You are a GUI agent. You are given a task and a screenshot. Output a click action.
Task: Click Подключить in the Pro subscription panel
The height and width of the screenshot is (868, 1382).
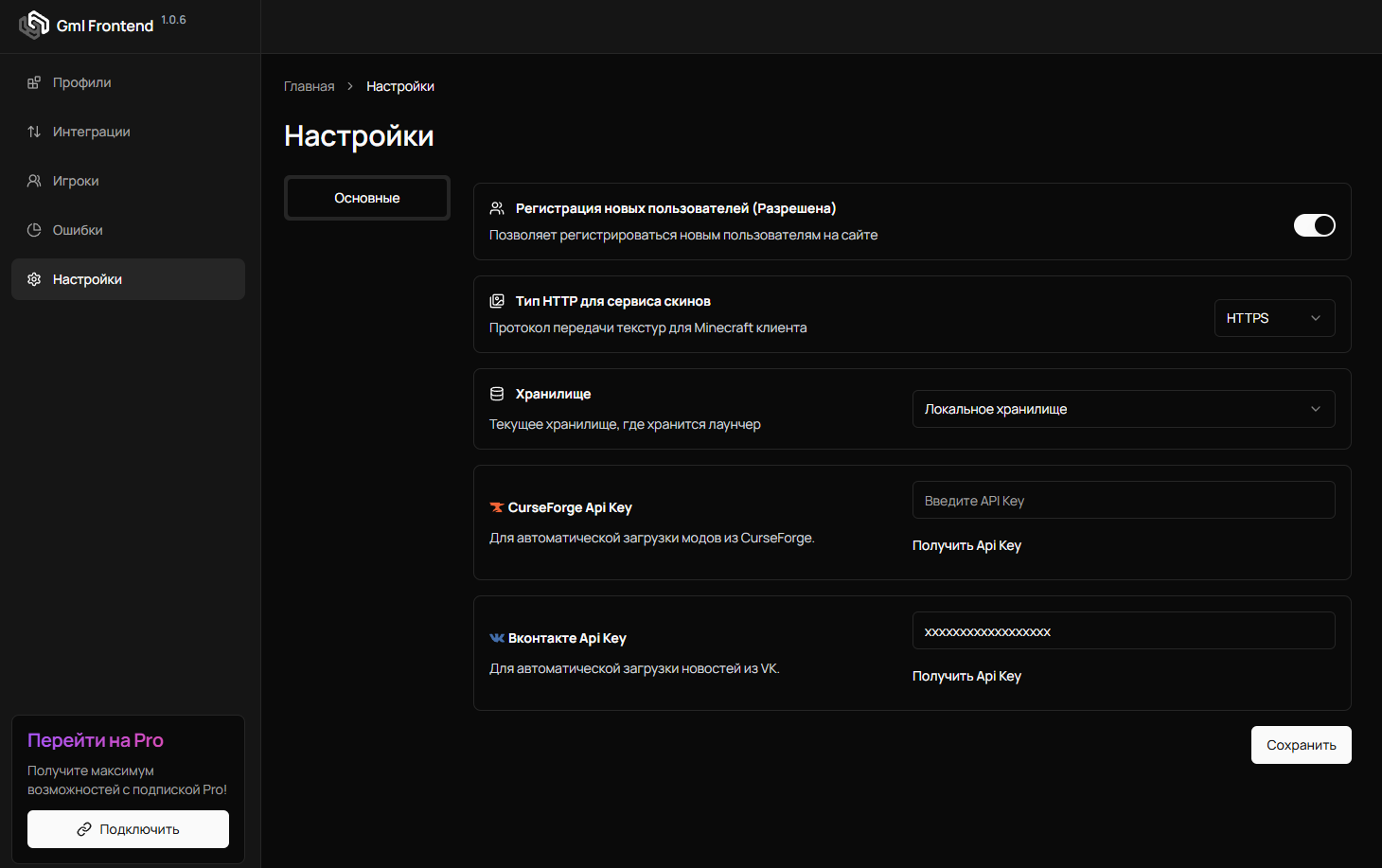click(x=127, y=828)
